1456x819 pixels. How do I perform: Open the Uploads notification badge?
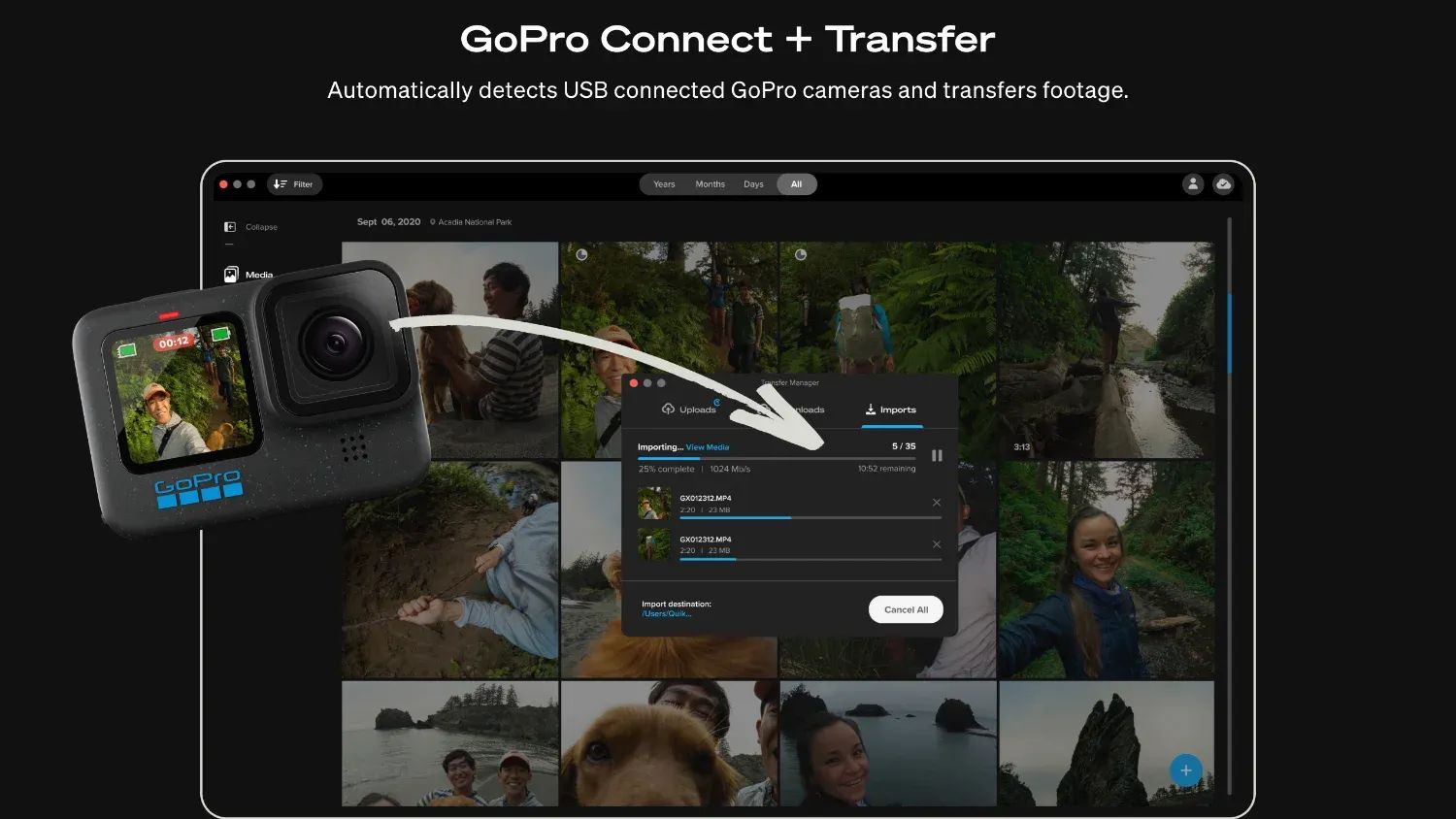[x=715, y=401]
